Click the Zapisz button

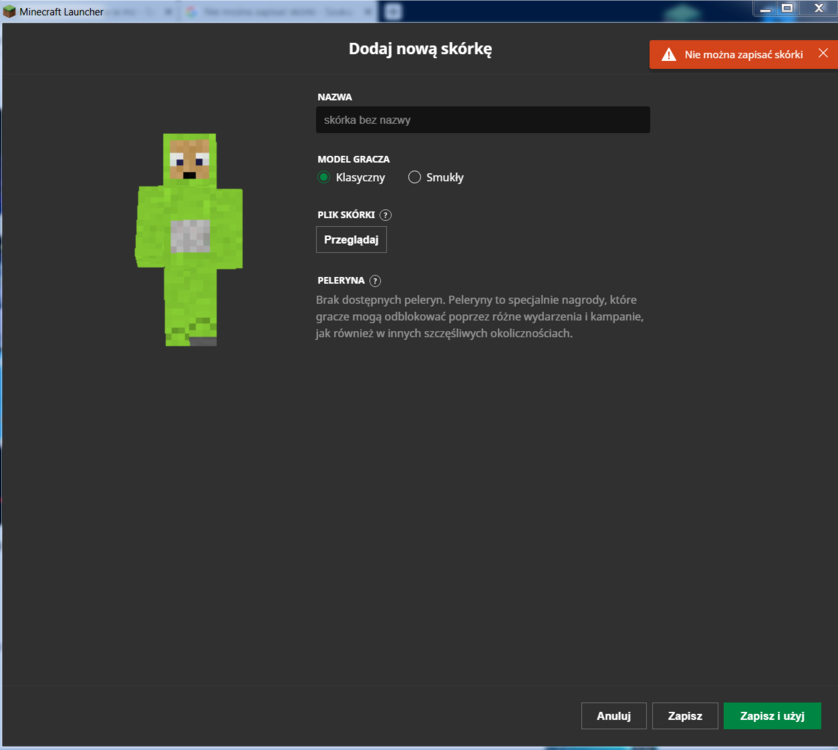coord(685,716)
